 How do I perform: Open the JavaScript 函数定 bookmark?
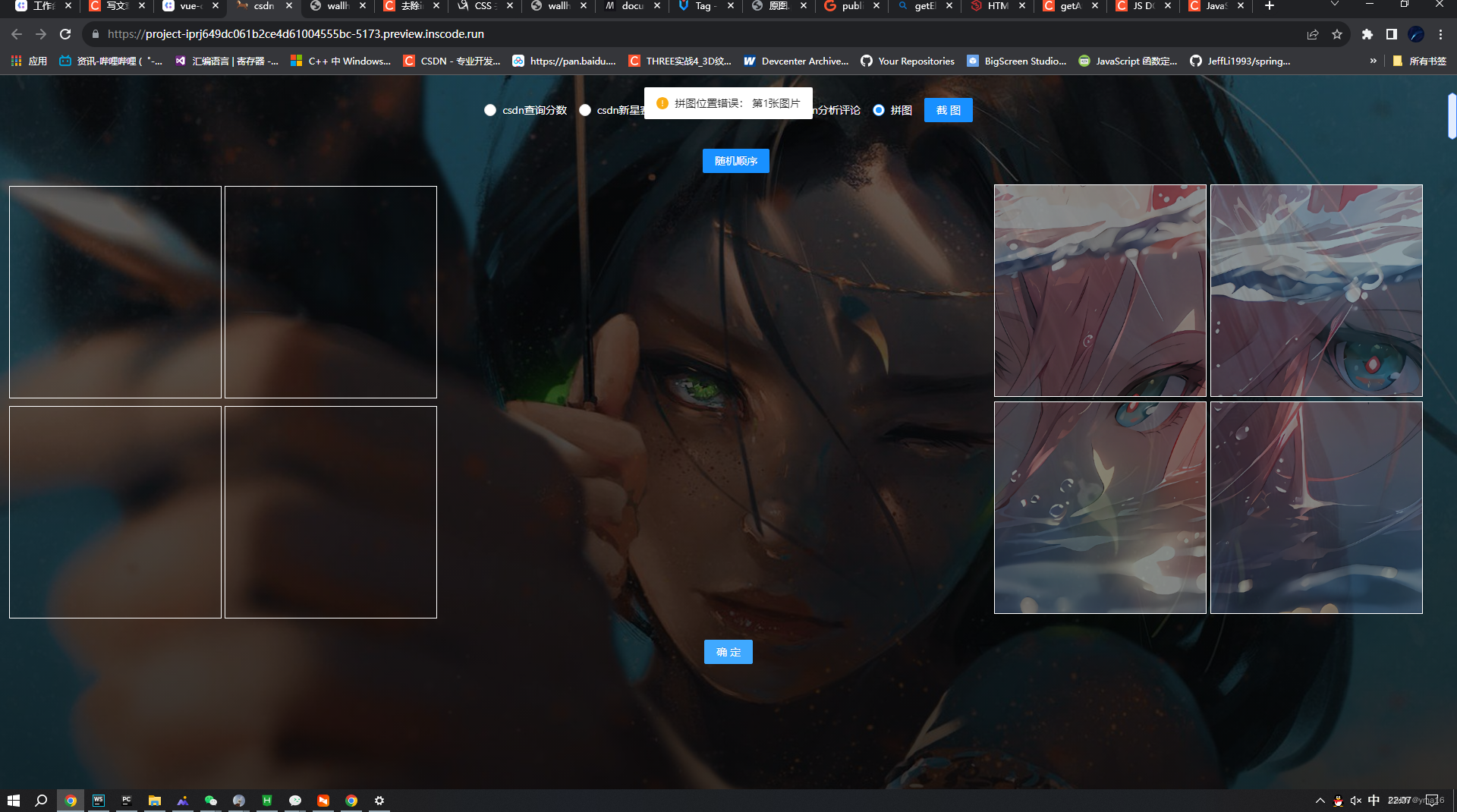tap(1128, 61)
